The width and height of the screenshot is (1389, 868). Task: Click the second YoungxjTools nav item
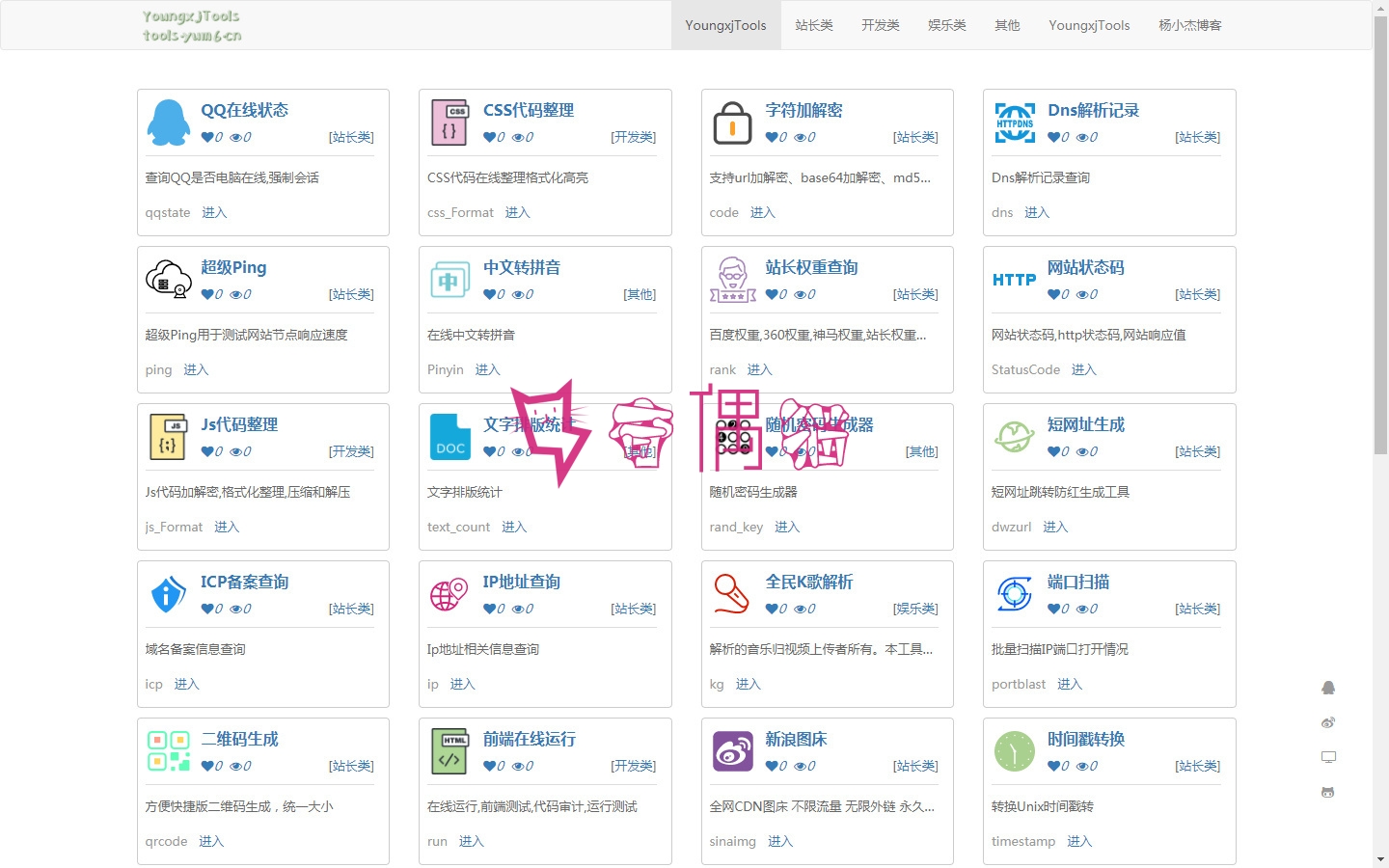click(x=1089, y=25)
